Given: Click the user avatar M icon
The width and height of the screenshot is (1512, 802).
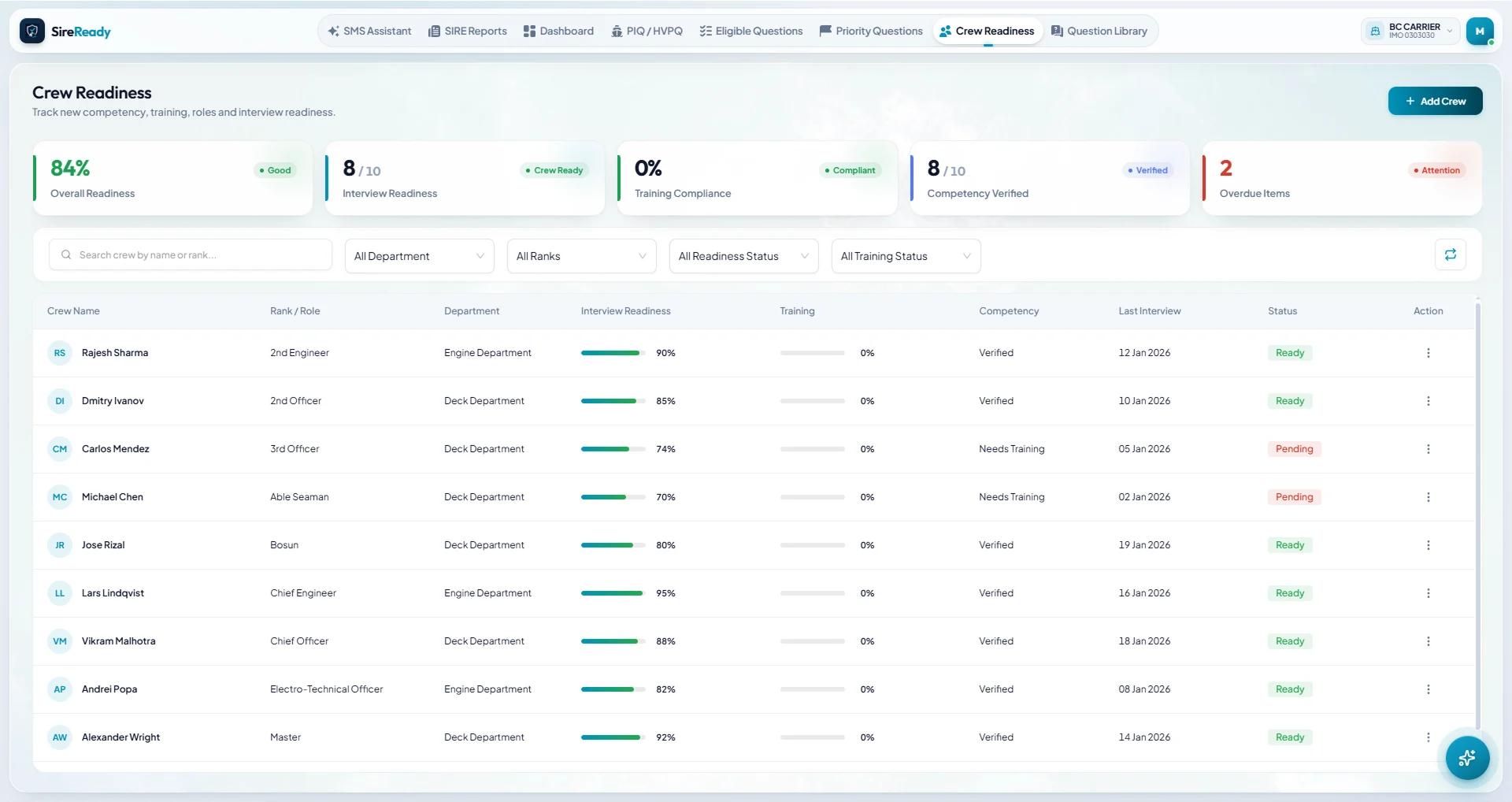Looking at the screenshot, I should (1480, 32).
